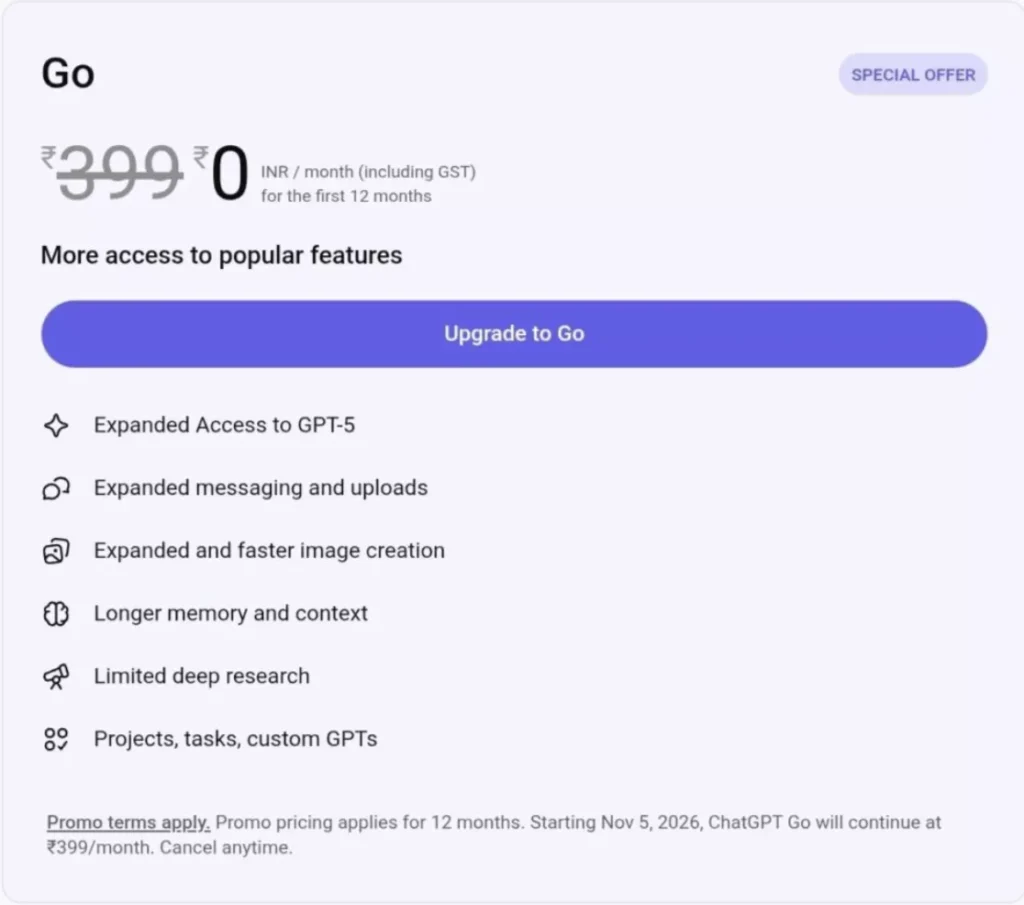Image resolution: width=1024 pixels, height=905 pixels.
Task: Select the brain icon beside Longer memory and context
Action: (x=57, y=613)
